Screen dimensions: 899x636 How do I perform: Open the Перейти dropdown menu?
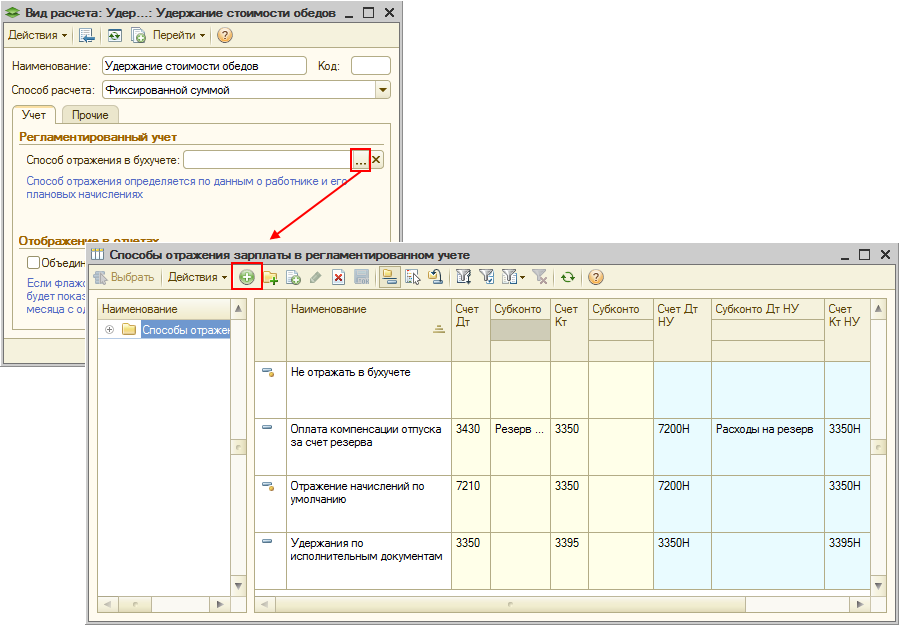(x=178, y=35)
